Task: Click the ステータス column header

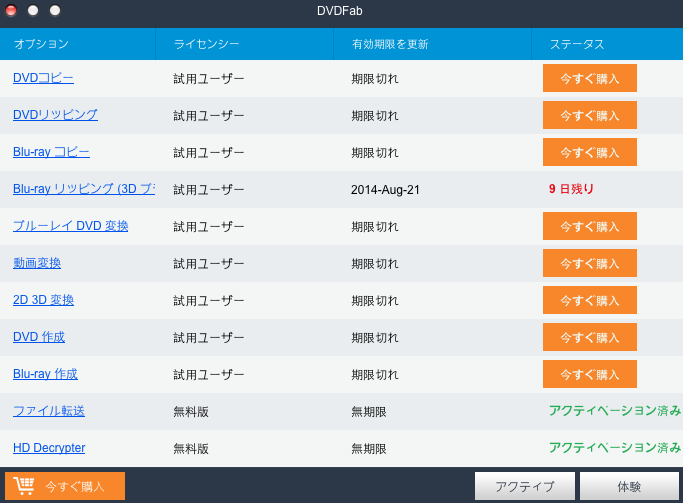Action: coord(607,44)
